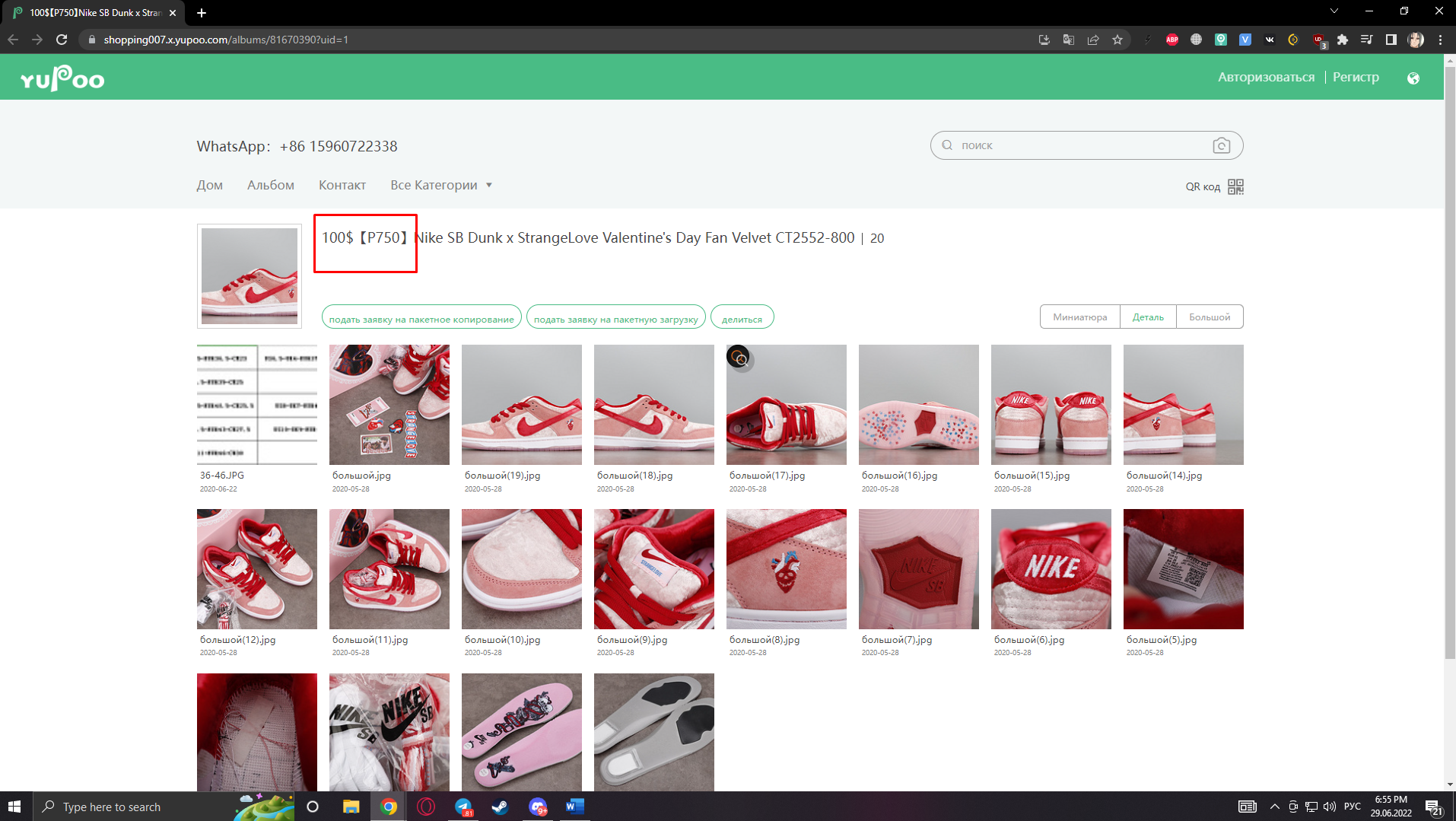The width and height of the screenshot is (1456, 821).
Task: Switch to Большой view
Action: point(1210,317)
